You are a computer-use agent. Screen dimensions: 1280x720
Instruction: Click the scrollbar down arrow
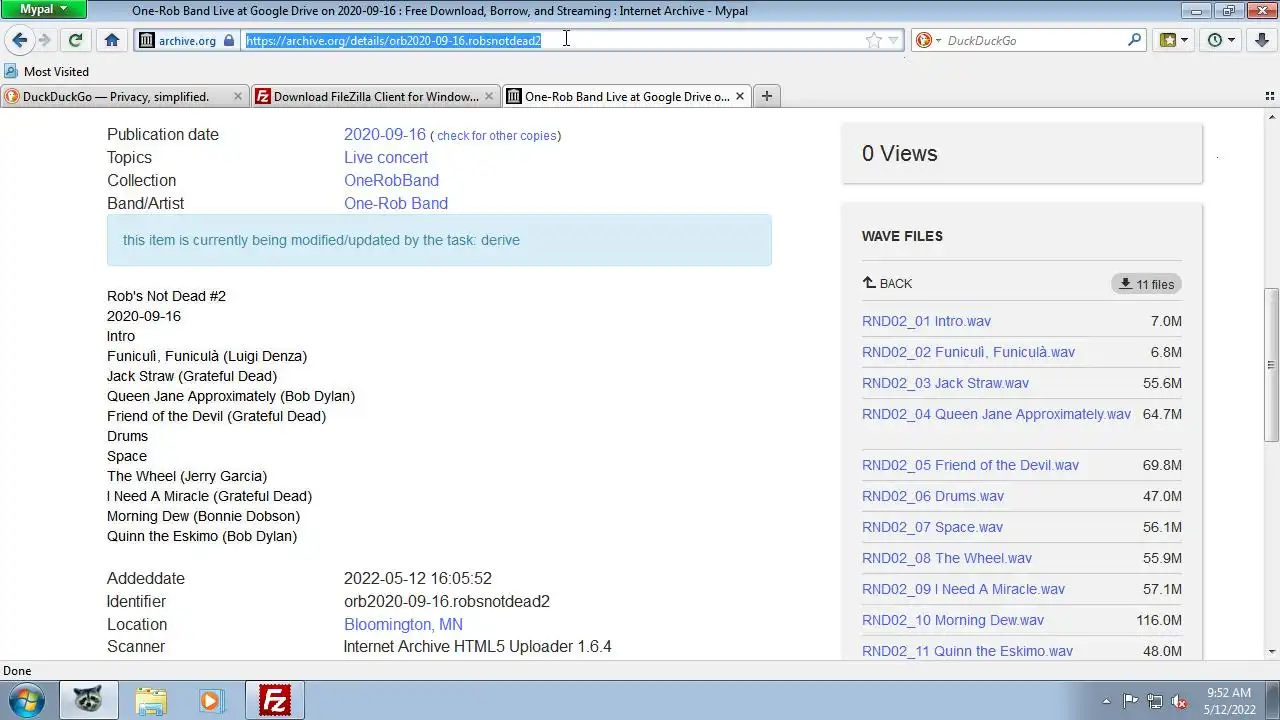pos(1272,652)
